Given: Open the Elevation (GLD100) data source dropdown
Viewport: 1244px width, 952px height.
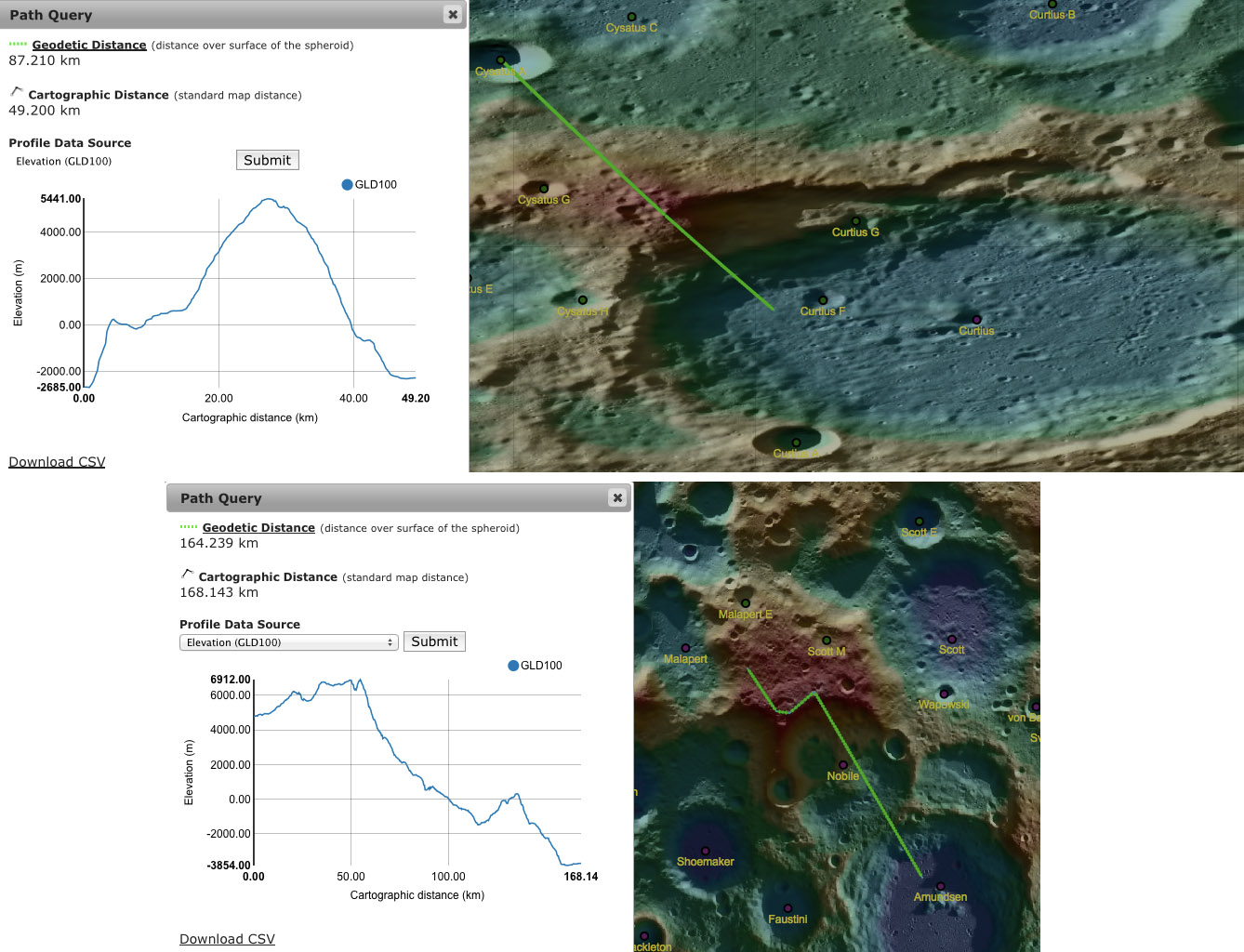Looking at the screenshot, I should tap(289, 642).
